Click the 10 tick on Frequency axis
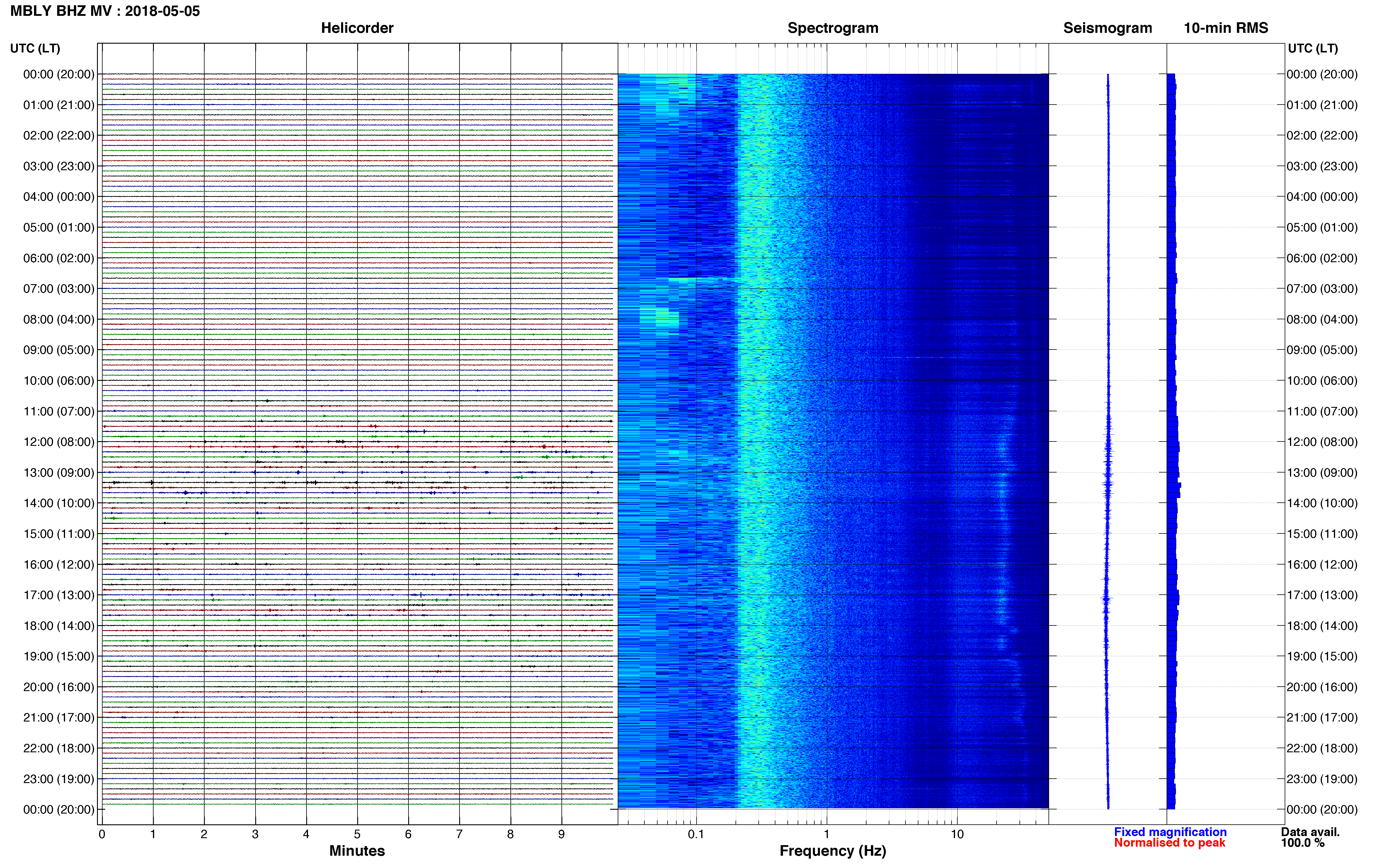 (957, 834)
